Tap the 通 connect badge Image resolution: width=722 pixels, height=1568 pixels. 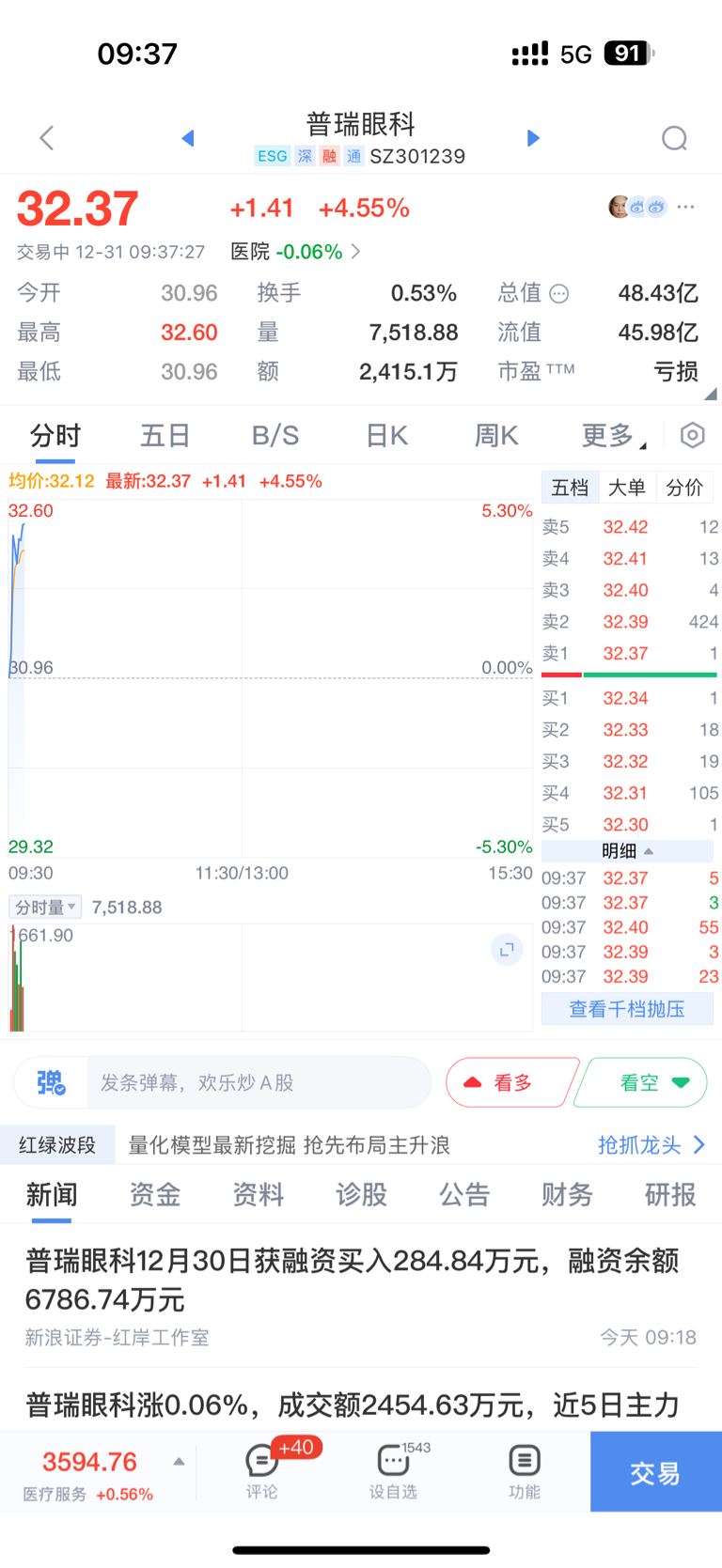tap(353, 156)
